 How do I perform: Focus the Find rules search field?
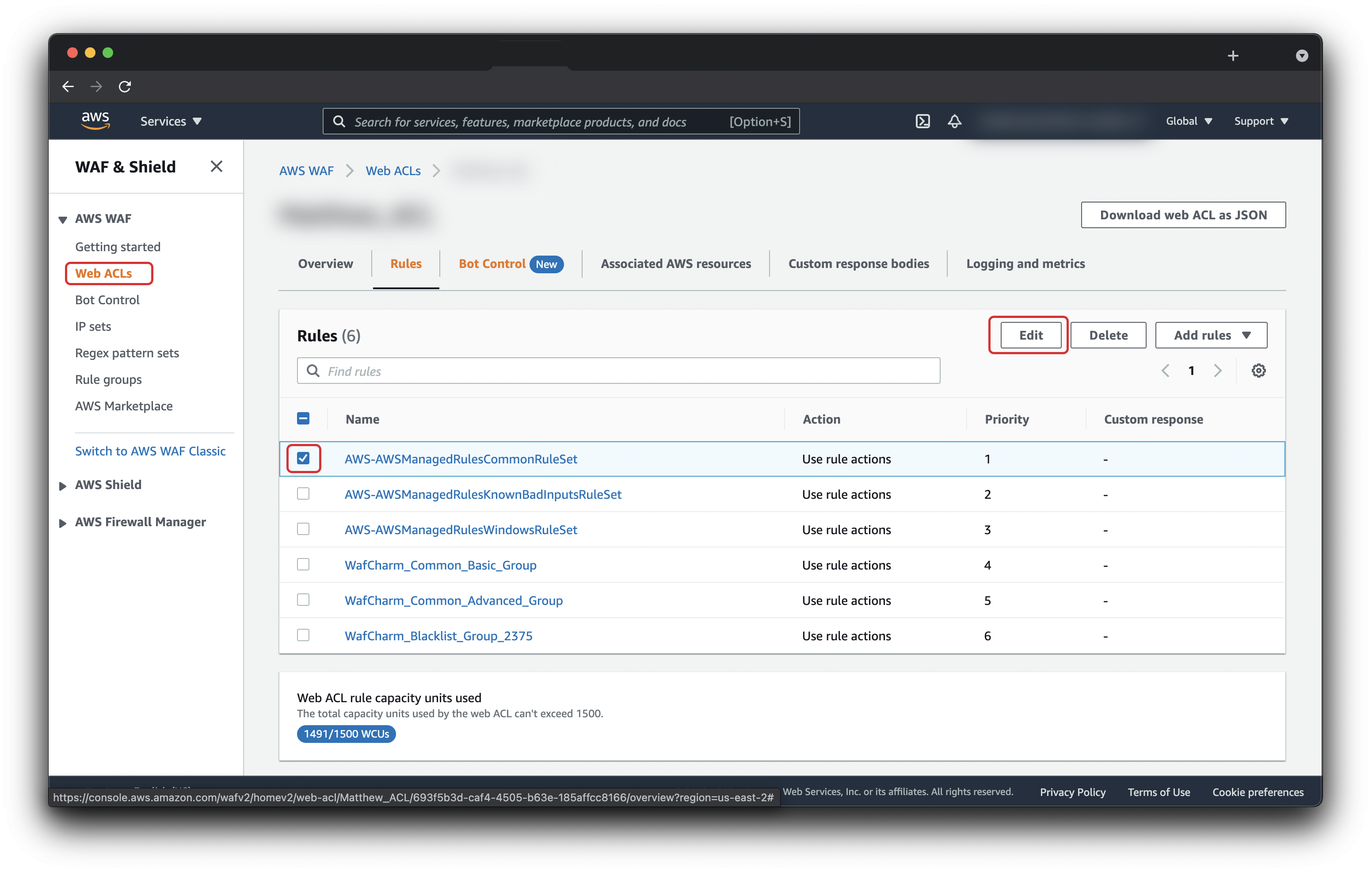[x=618, y=371]
